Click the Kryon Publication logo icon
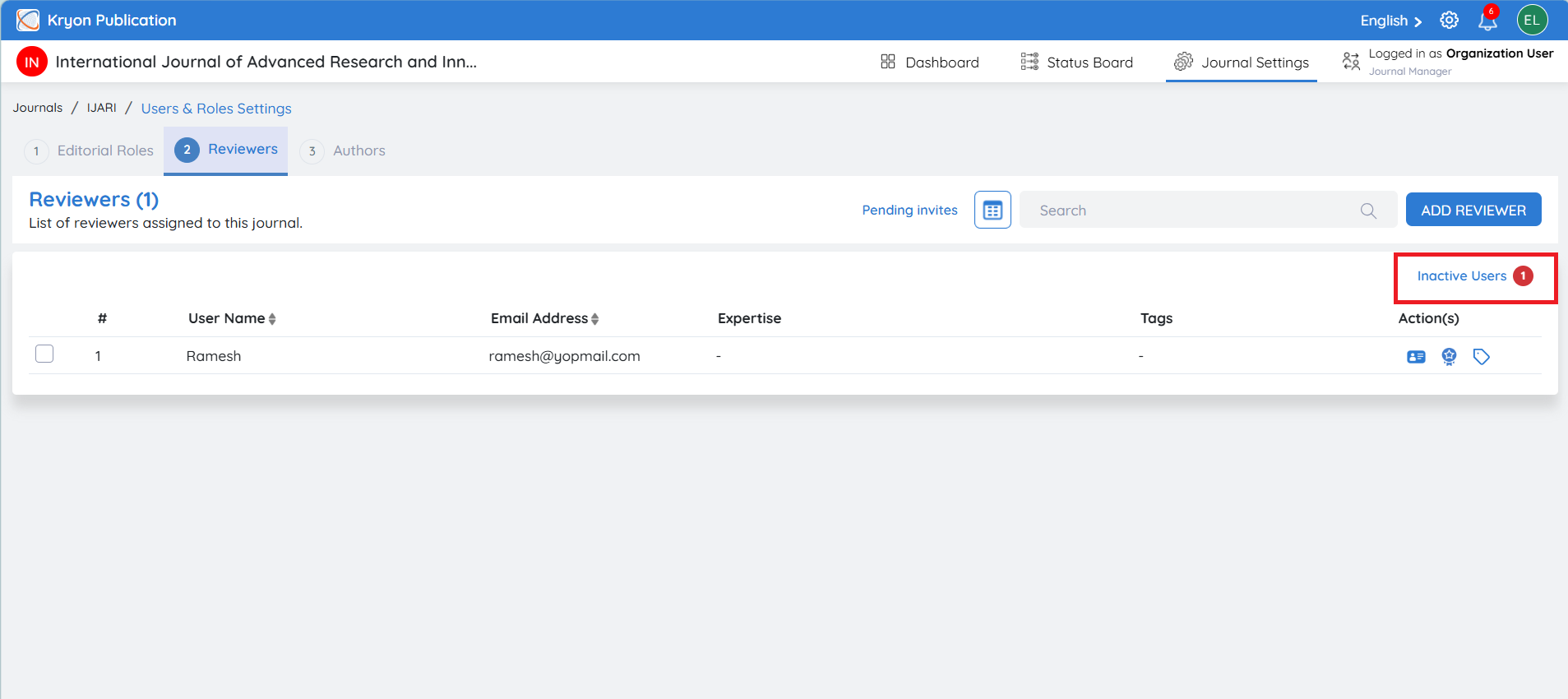Screen dimensions: 1568x699 click(28, 20)
